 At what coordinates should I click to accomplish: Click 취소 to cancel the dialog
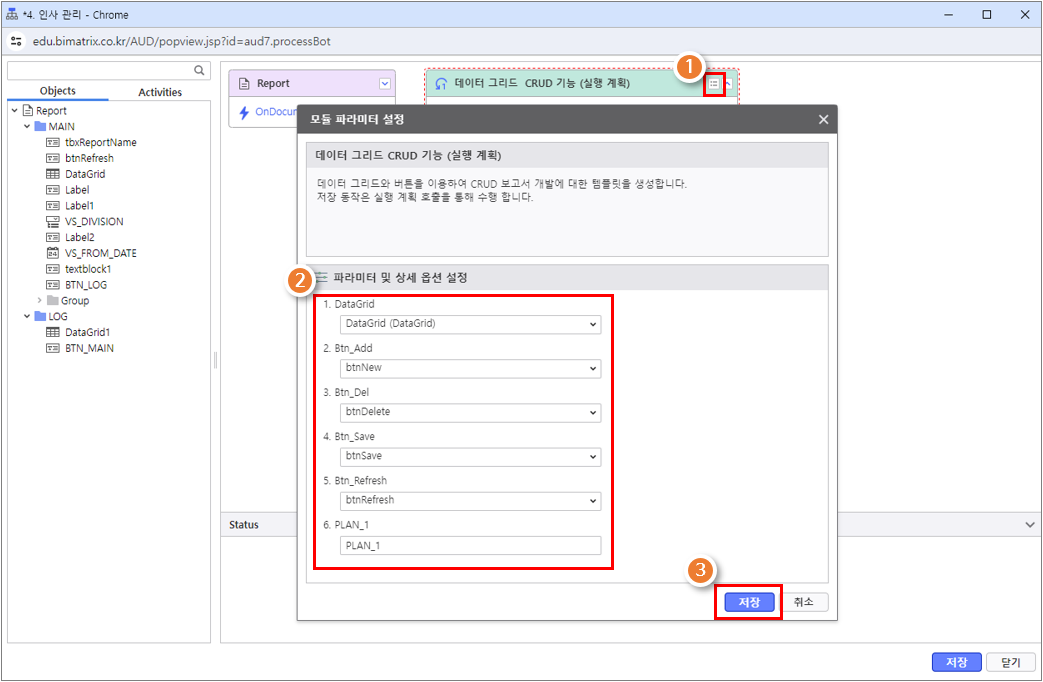point(804,602)
